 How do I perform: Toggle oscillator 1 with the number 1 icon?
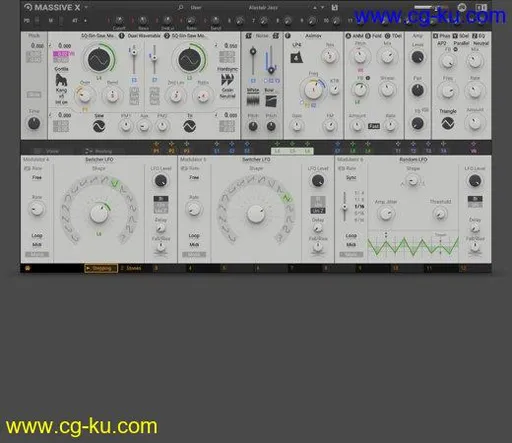point(121,35)
